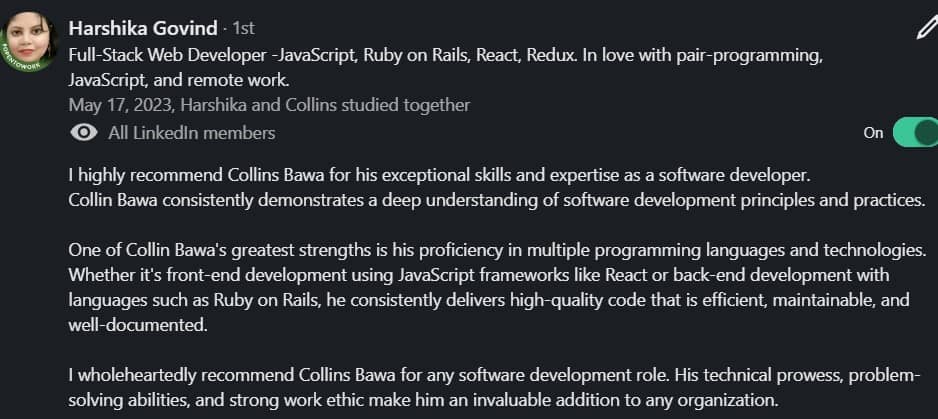Viewport: 938px width, 419px height.
Task: Click the line 'One of Collin Bawa's greatest strengths'
Action: click(x=497, y=250)
